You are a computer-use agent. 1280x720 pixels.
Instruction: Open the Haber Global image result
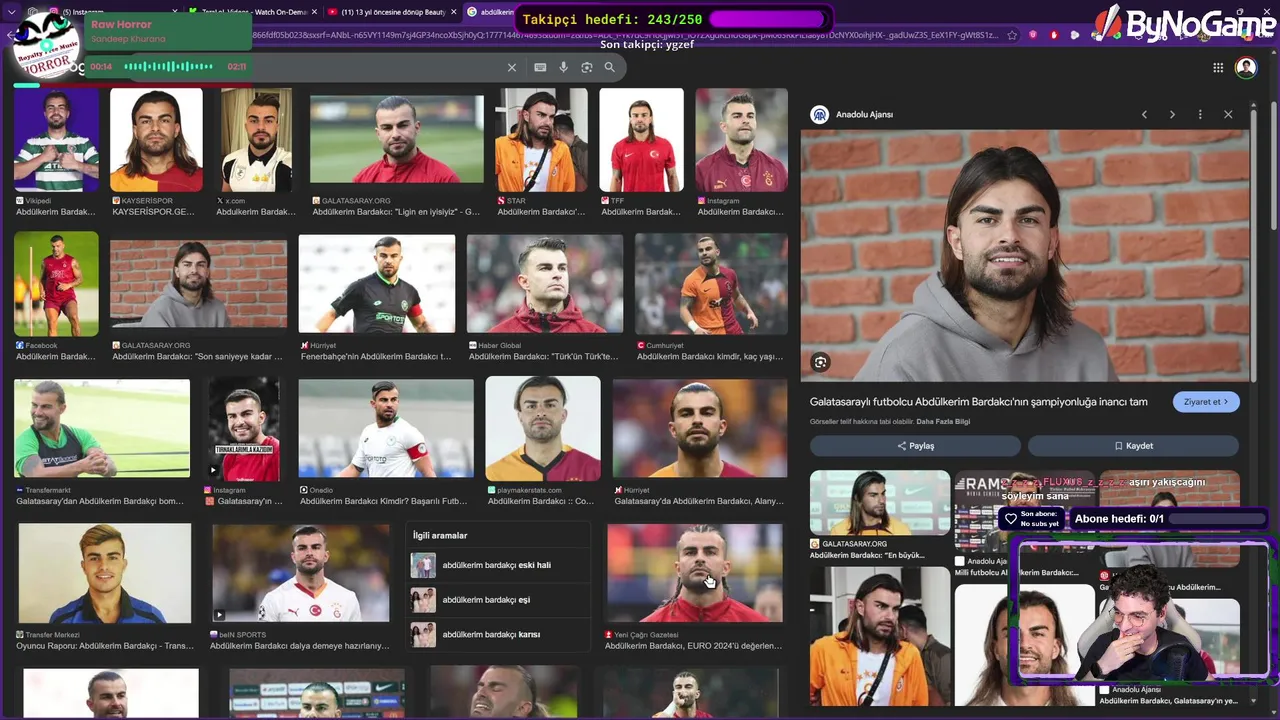click(x=545, y=284)
